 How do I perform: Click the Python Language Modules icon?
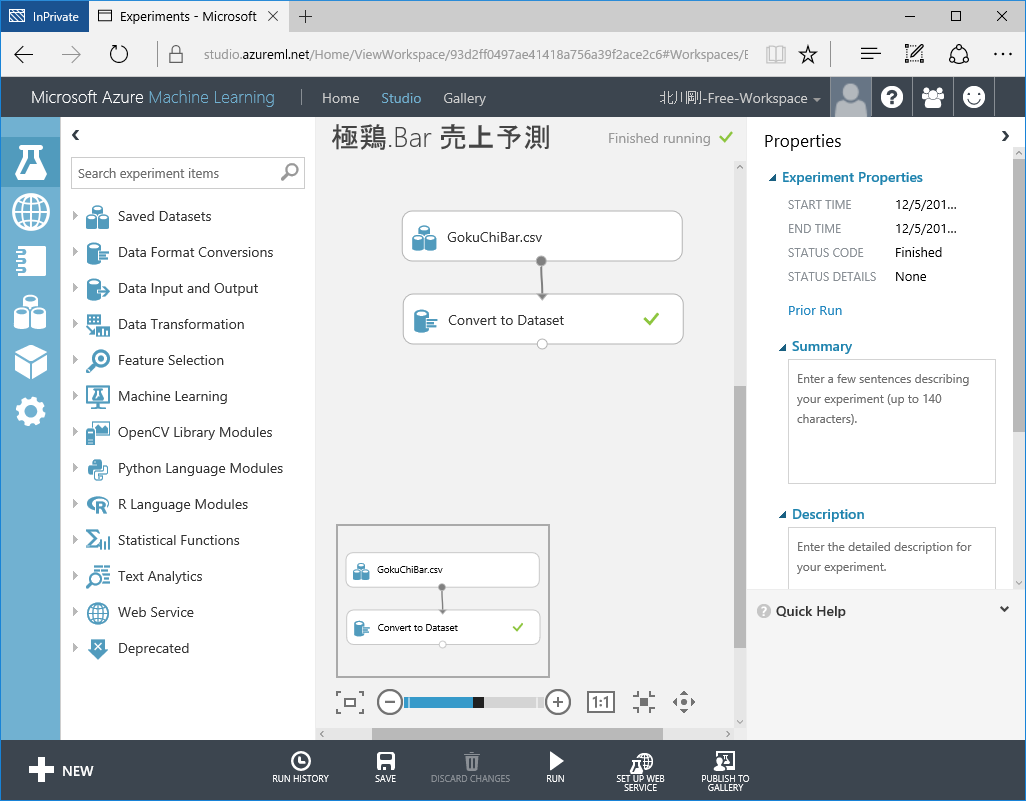coord(97,469)
